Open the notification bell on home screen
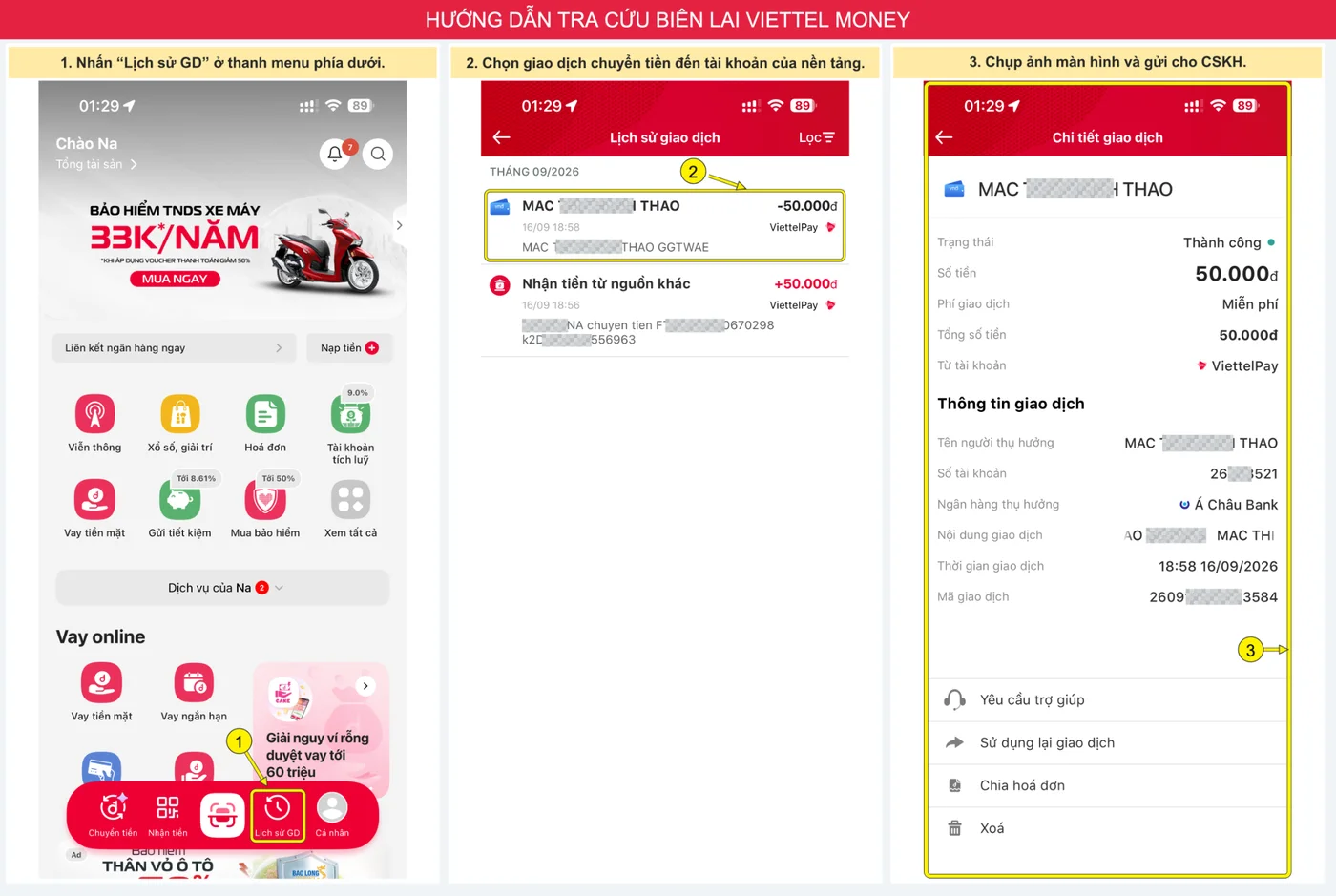 [335, 154]
